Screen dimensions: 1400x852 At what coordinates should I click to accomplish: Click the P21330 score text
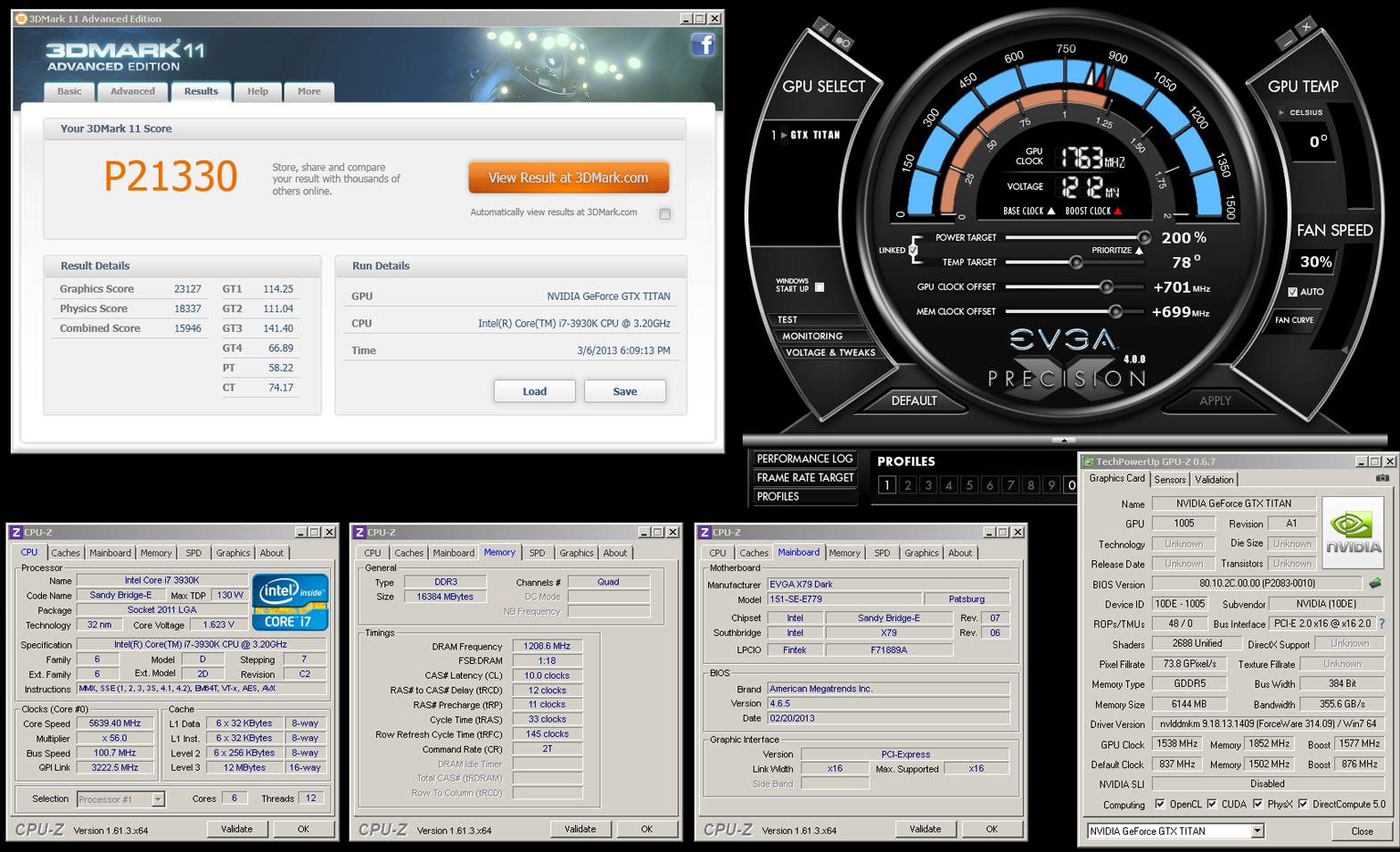(170, 177)
